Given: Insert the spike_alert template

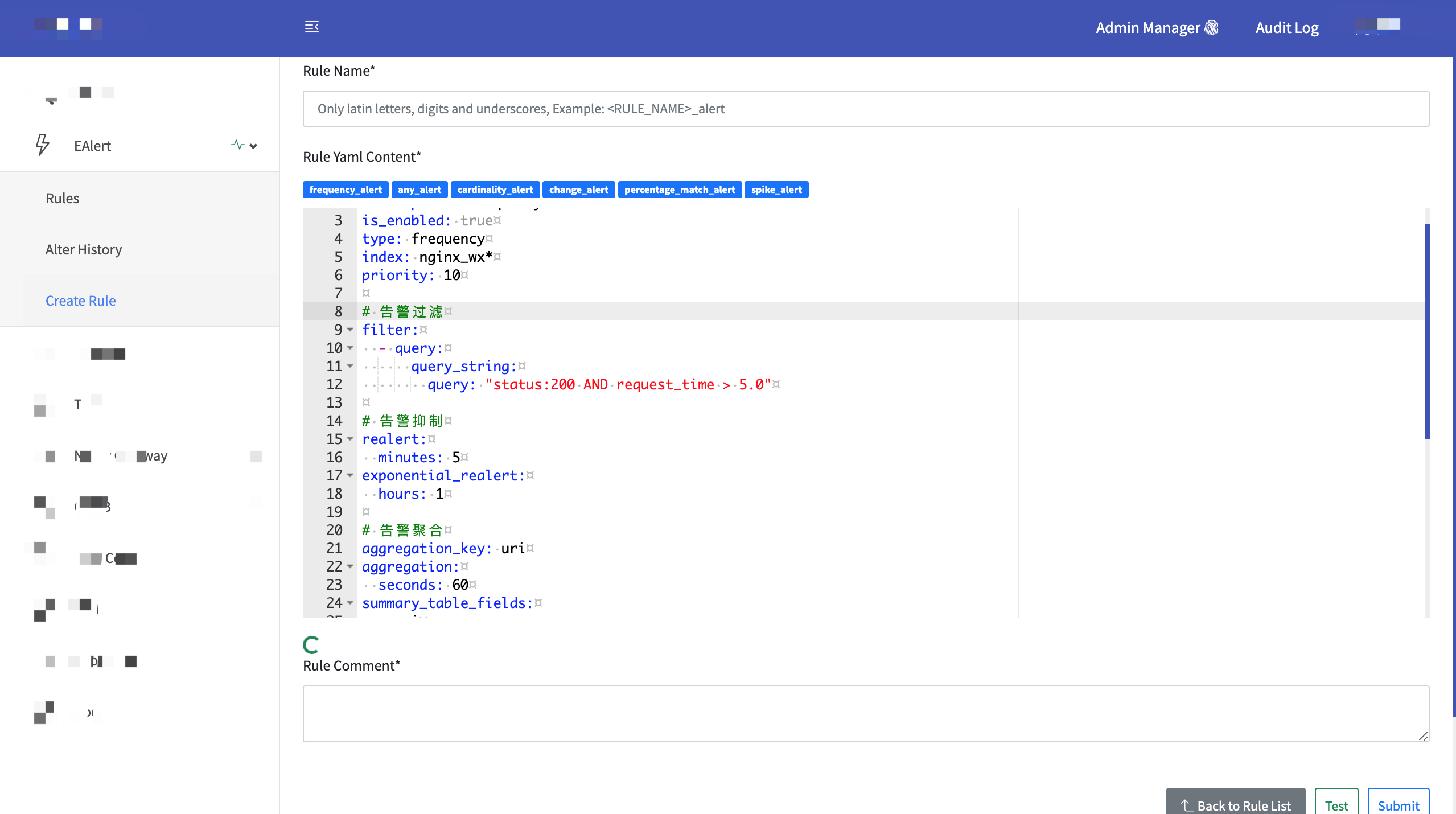Looking at the screenshot, I should point(776,190).
